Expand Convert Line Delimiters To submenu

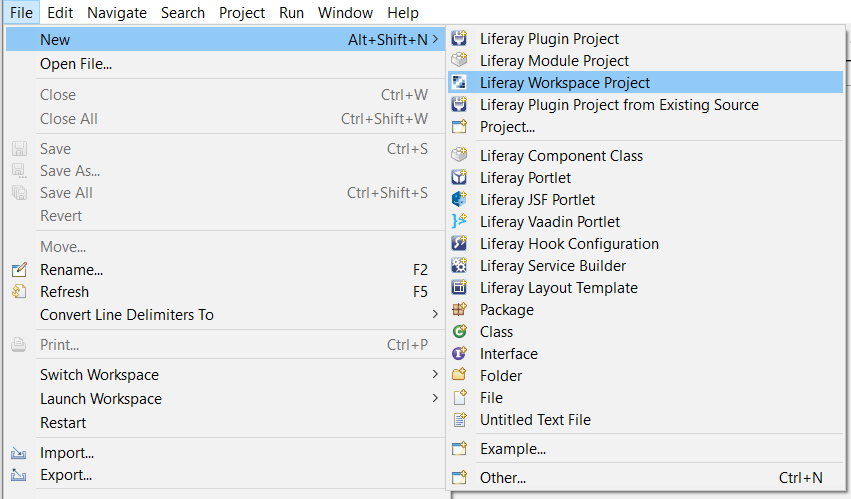point(435,314)
